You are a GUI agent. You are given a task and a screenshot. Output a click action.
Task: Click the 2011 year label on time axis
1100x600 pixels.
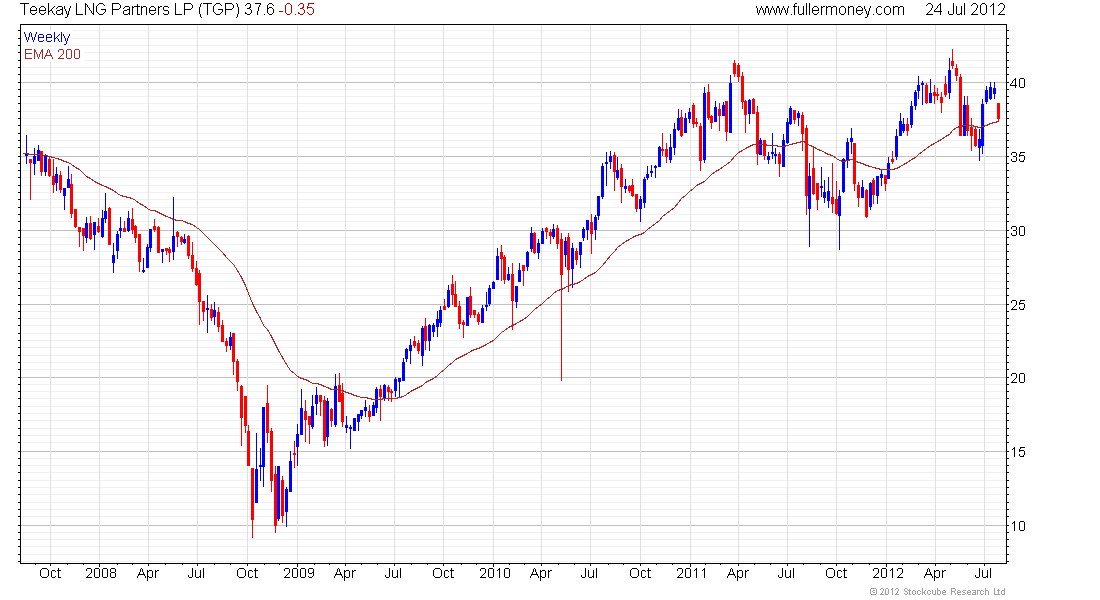[x=691, y=573]
